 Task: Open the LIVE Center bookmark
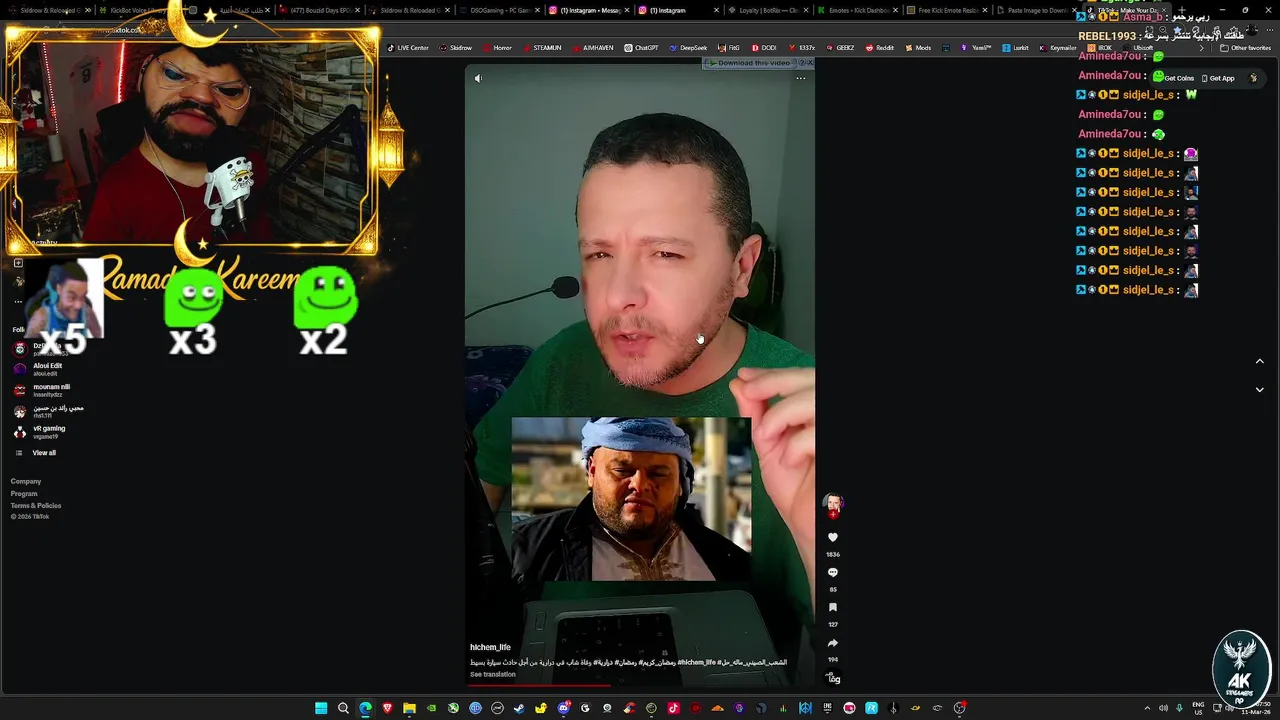coord(408,48)
